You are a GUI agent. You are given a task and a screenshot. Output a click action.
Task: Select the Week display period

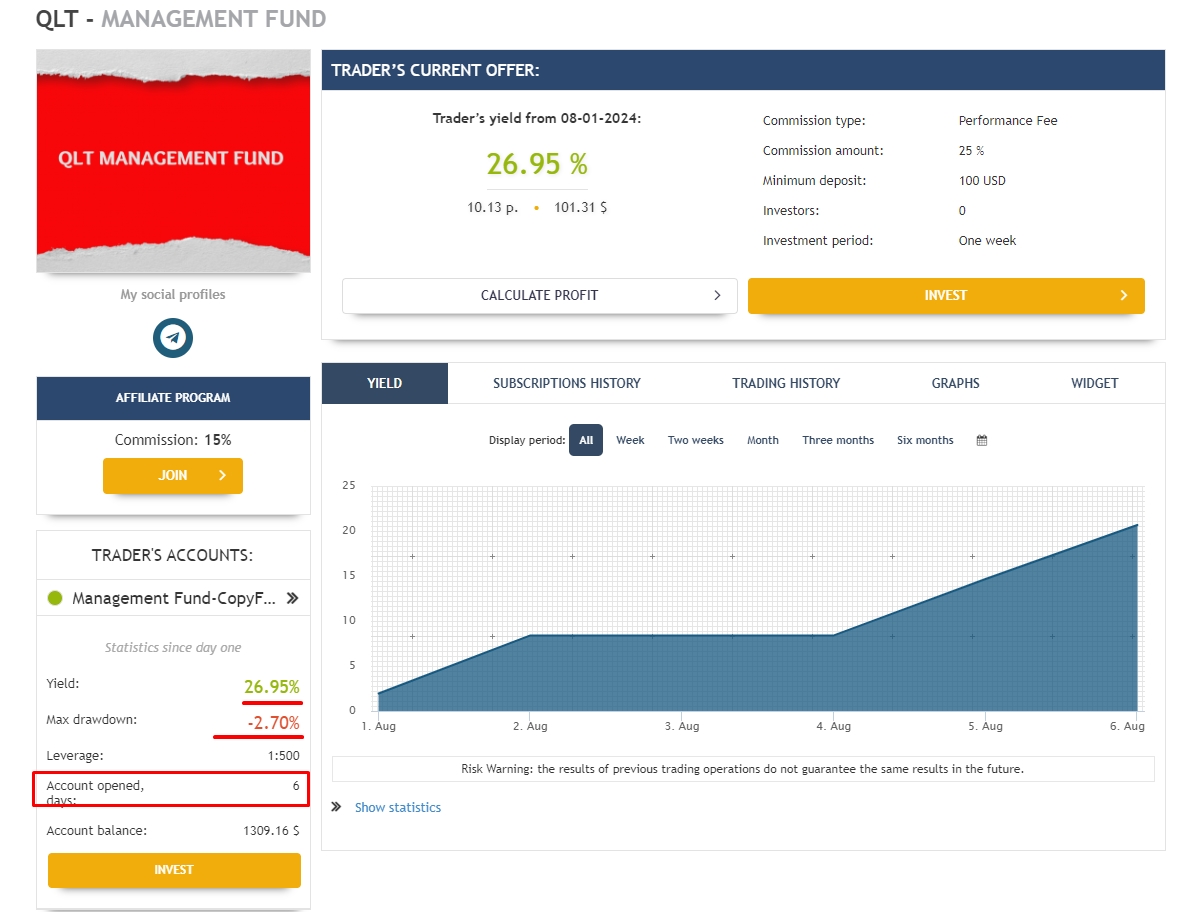coord(630,440)
